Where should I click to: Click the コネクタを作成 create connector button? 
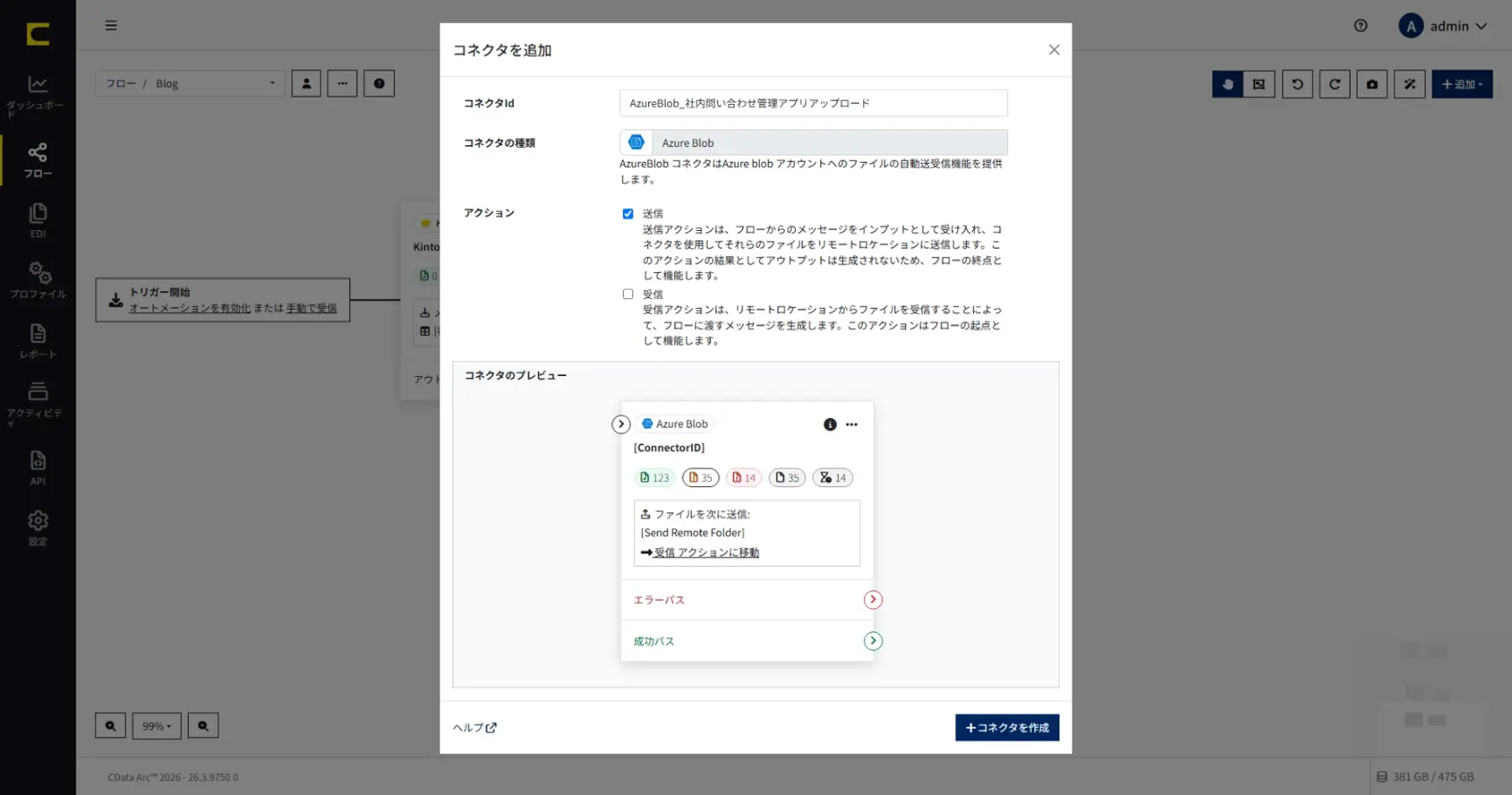click(1007, 728)
